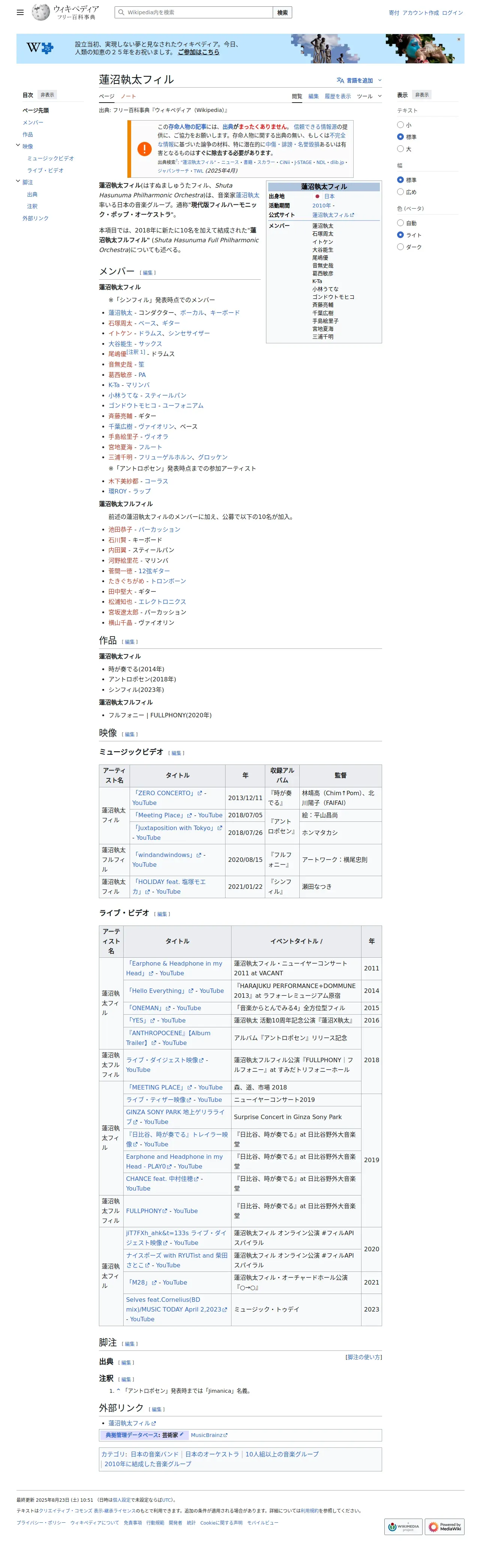The image size is (481, 1568).
Task: Click the Wikimedia project badge
Action: click(x=404, y=1526)
